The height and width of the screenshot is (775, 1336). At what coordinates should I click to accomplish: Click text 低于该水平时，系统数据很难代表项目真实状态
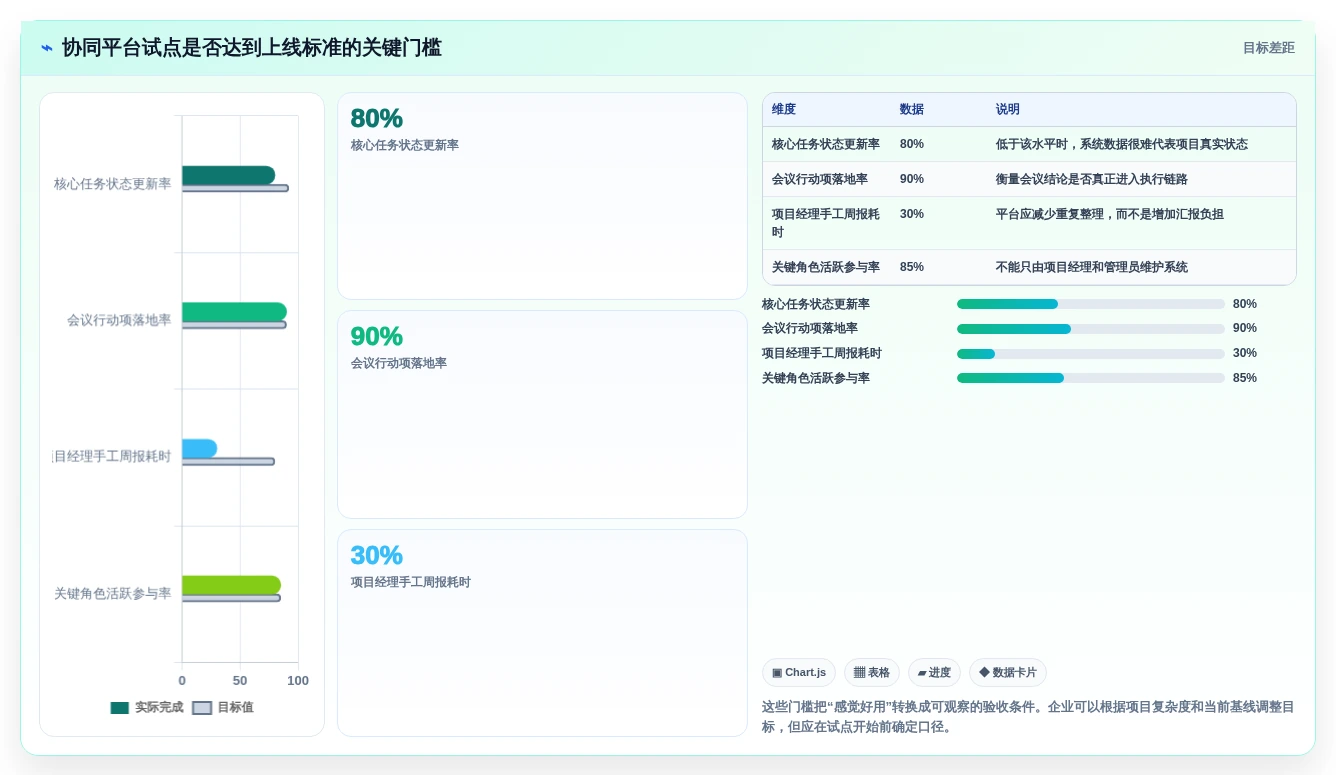[x=1122, y=144]
